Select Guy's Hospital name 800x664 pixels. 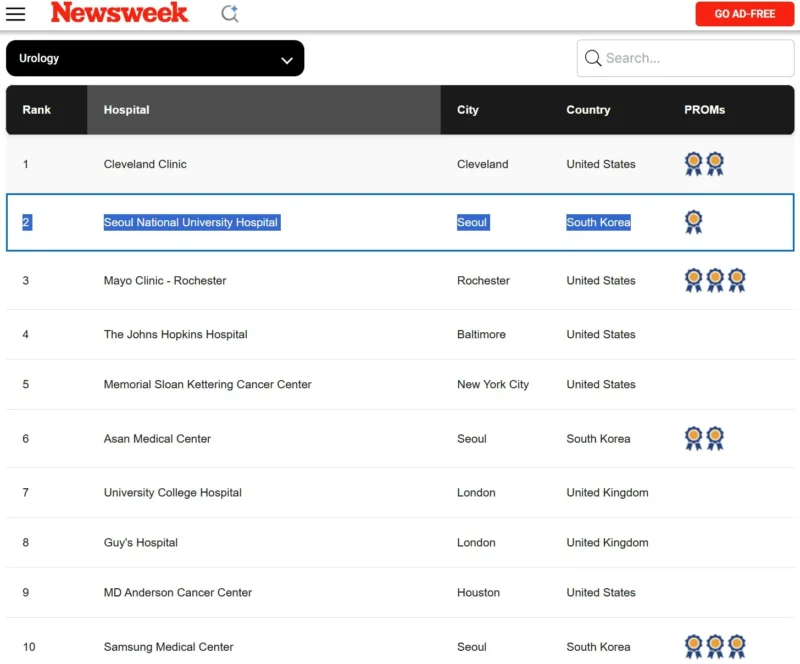[141, 543]
